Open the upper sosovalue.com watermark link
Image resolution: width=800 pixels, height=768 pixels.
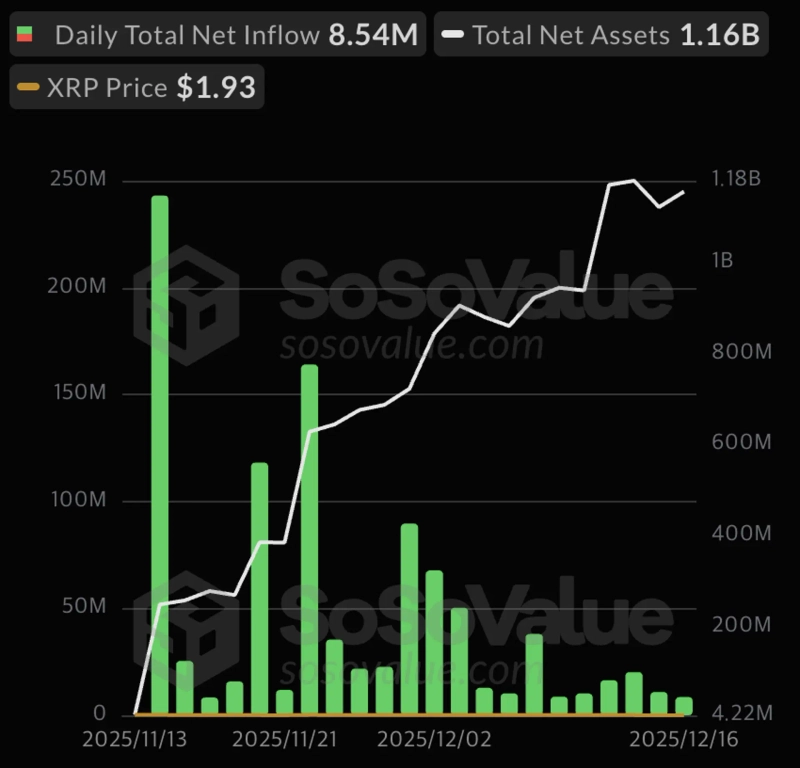coord(411,346)
